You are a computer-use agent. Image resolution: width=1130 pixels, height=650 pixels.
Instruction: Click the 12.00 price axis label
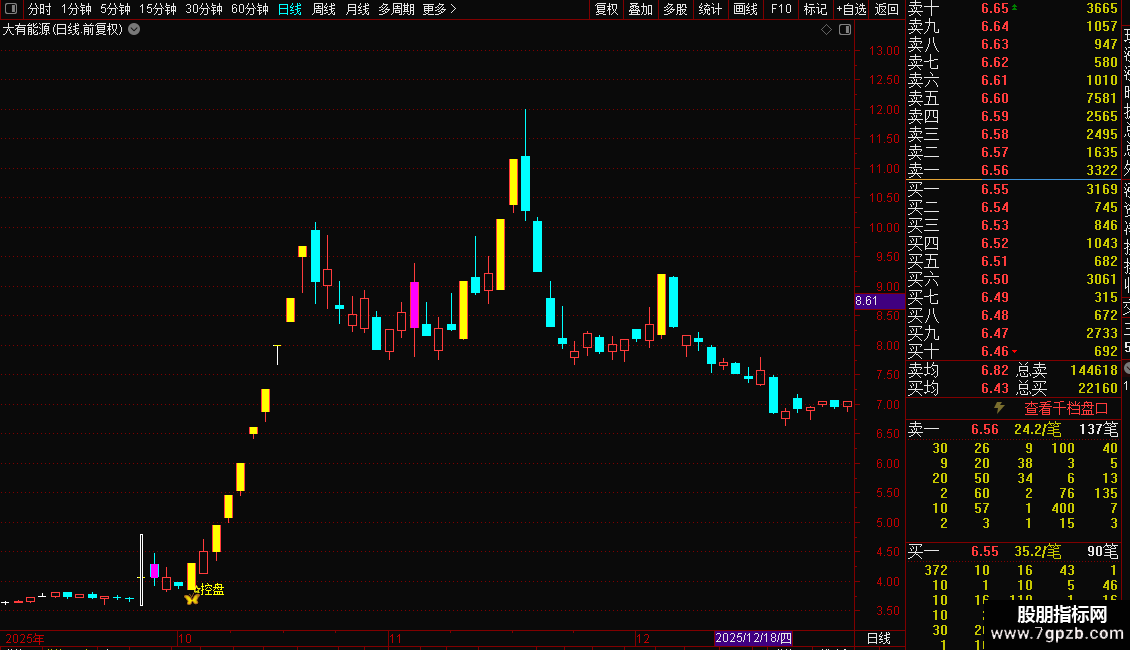click(884, 110)
